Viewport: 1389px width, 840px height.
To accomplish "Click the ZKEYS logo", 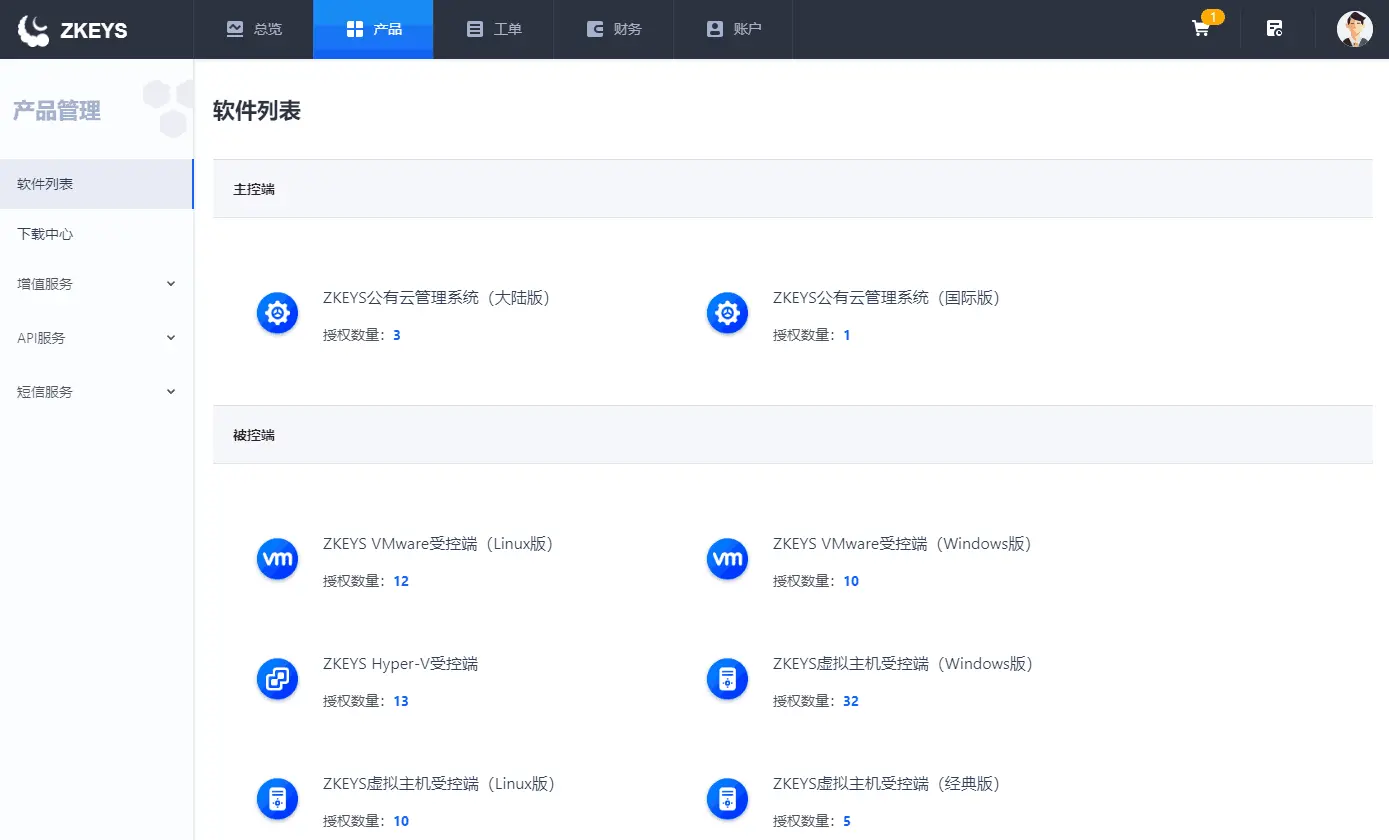I will point(72,29).
